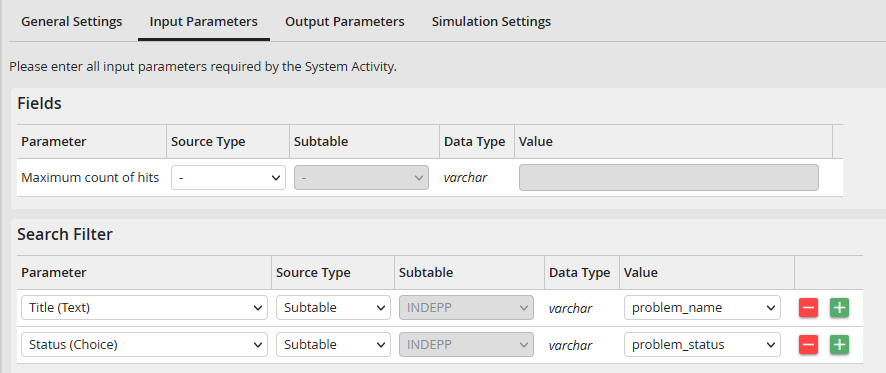
Task: Add a row after Status (Choice)
Action: click(x=839, y=345)
